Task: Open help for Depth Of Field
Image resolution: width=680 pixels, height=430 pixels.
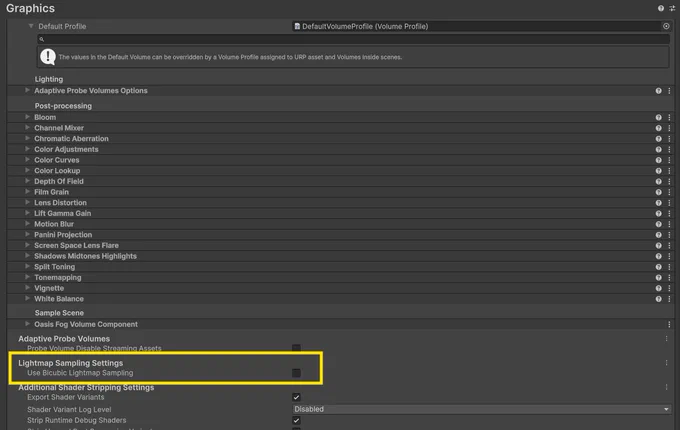Action: tap(658, 182)
